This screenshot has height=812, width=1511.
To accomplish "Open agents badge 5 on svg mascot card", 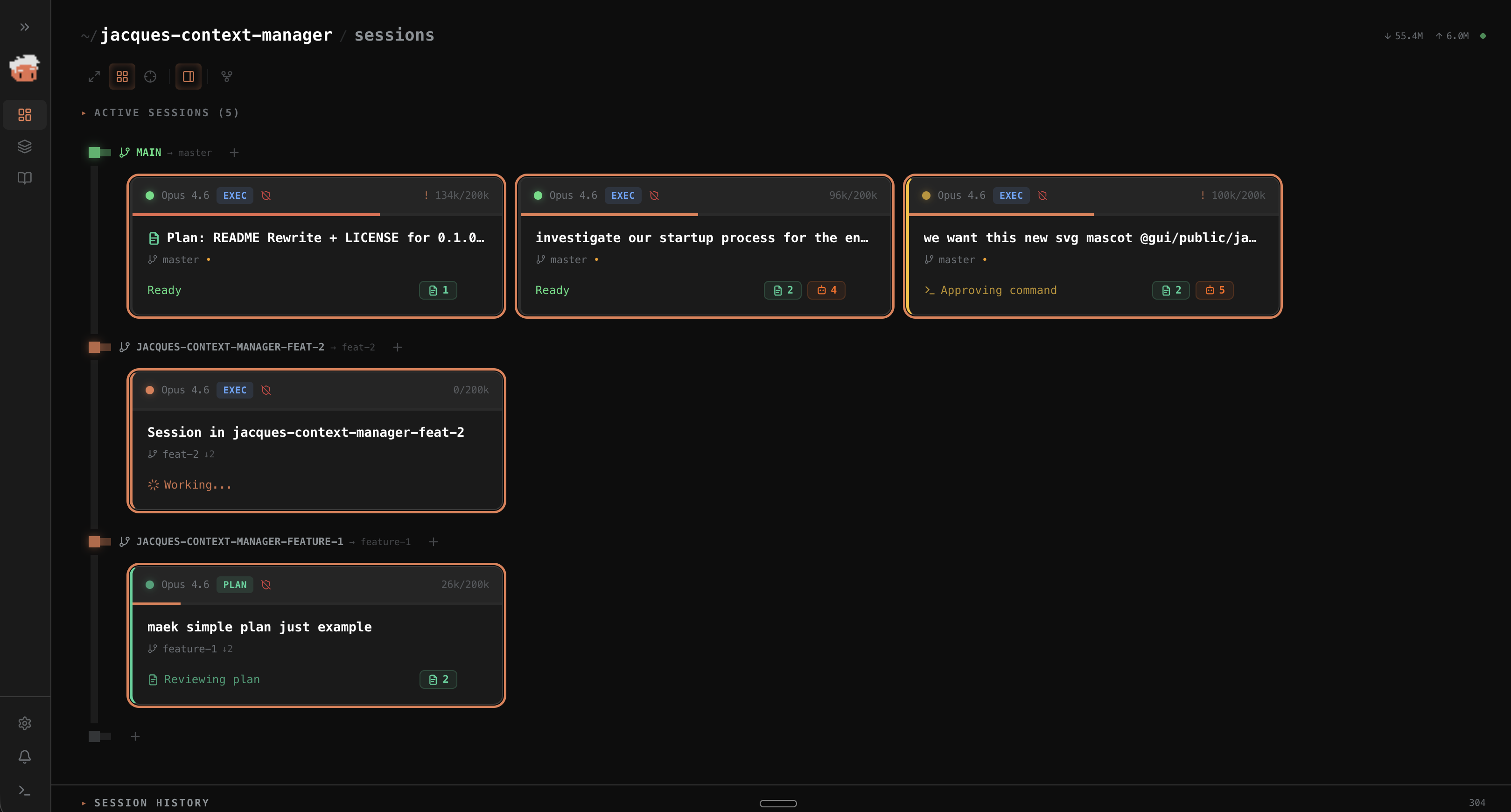I will [x=1214, y=290].
